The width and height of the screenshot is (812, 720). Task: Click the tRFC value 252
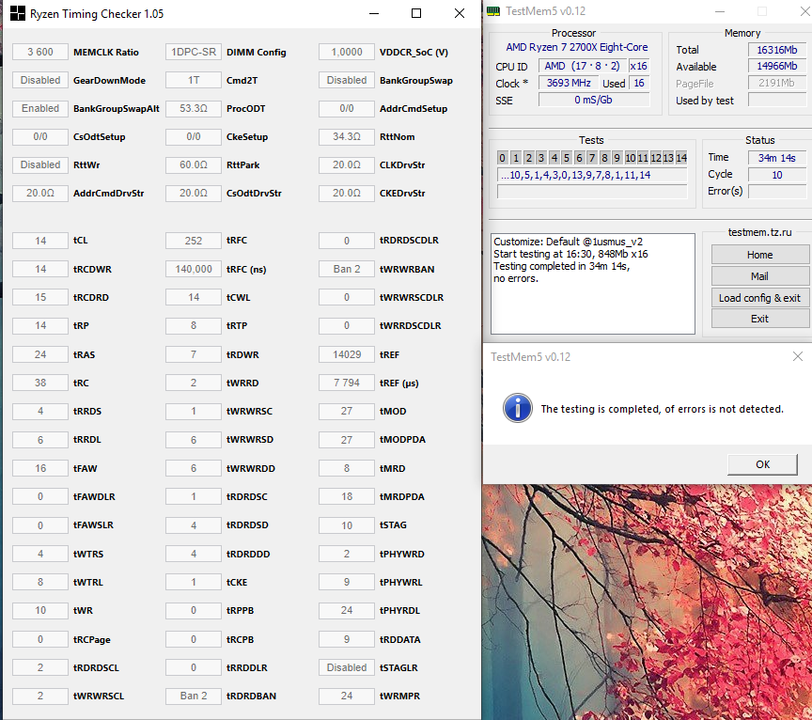(194, 241)
